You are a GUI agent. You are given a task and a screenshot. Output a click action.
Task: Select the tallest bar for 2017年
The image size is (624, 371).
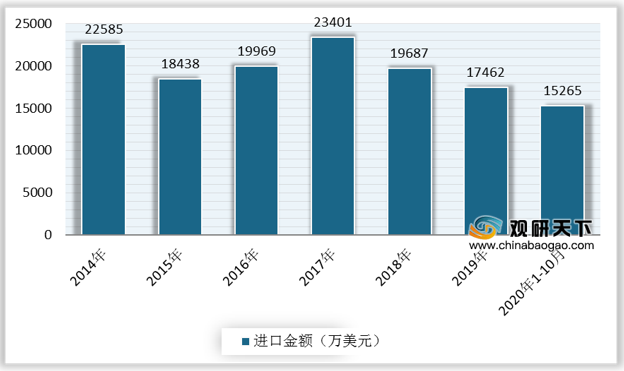coord(333,136)
